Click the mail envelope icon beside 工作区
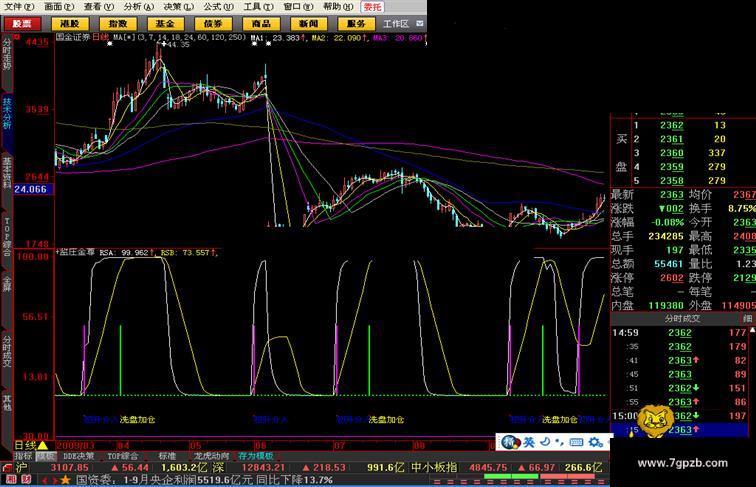Viewport: 756px width, 487px height. [x=419, y=23]
